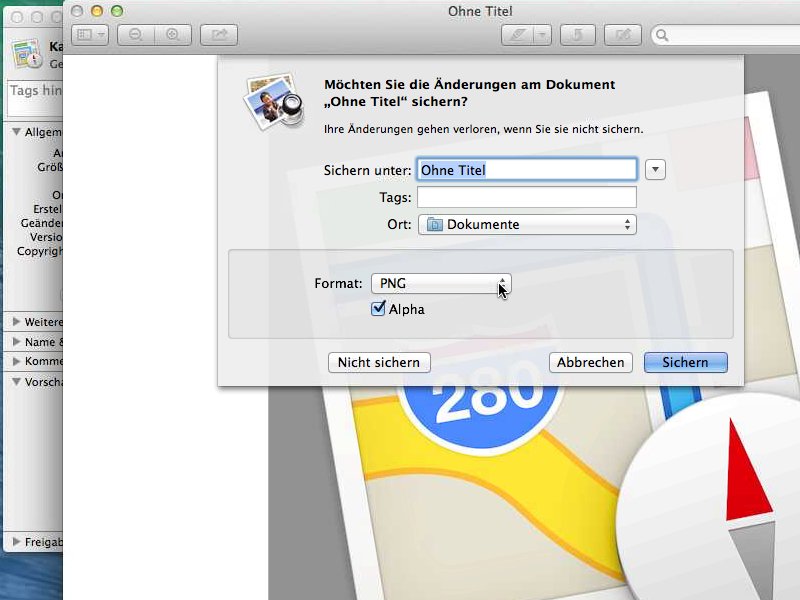Click the search magnifier icon
The image size is (800, 600).
pos(662,35)
